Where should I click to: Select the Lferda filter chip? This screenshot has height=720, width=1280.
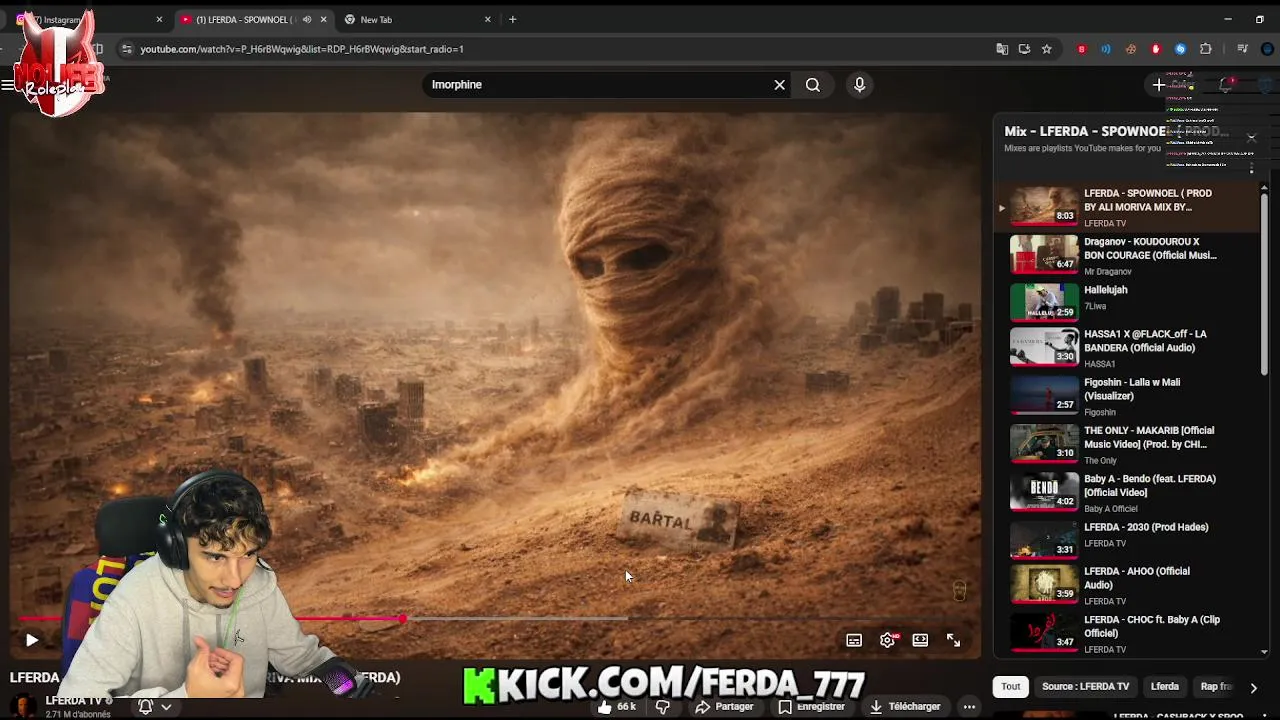(1165, 687)
